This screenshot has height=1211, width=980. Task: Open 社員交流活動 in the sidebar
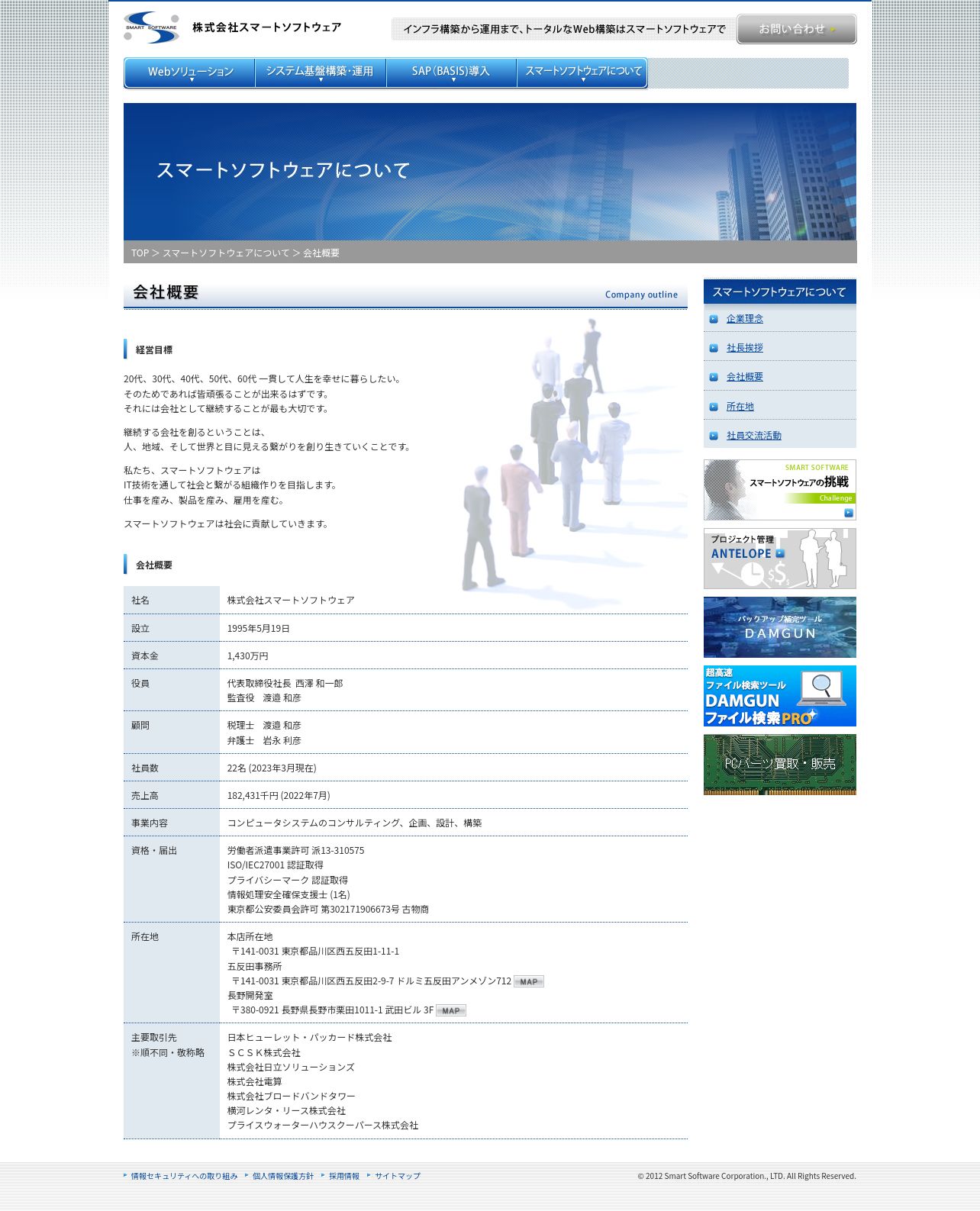coord(754,435)
